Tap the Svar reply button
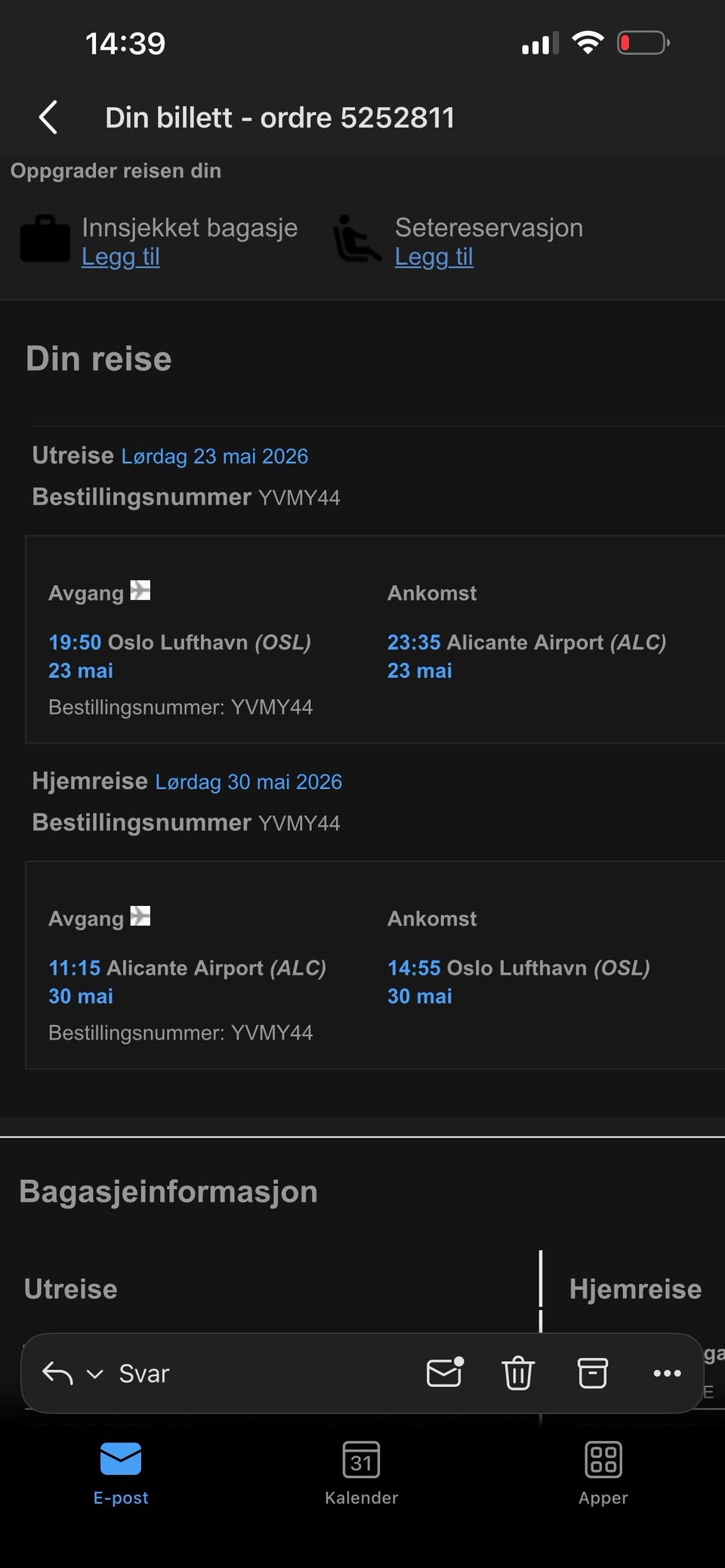 [x=143, y=1373]
